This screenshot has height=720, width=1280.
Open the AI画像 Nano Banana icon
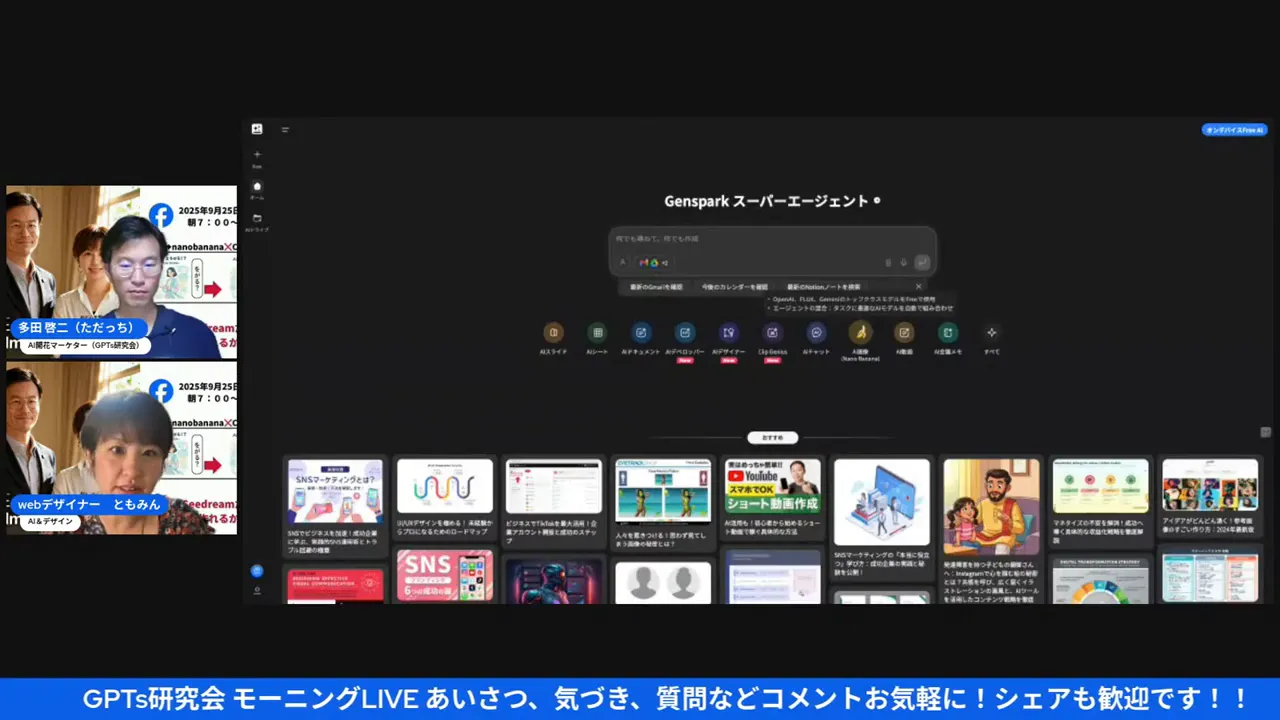(860, 333)
